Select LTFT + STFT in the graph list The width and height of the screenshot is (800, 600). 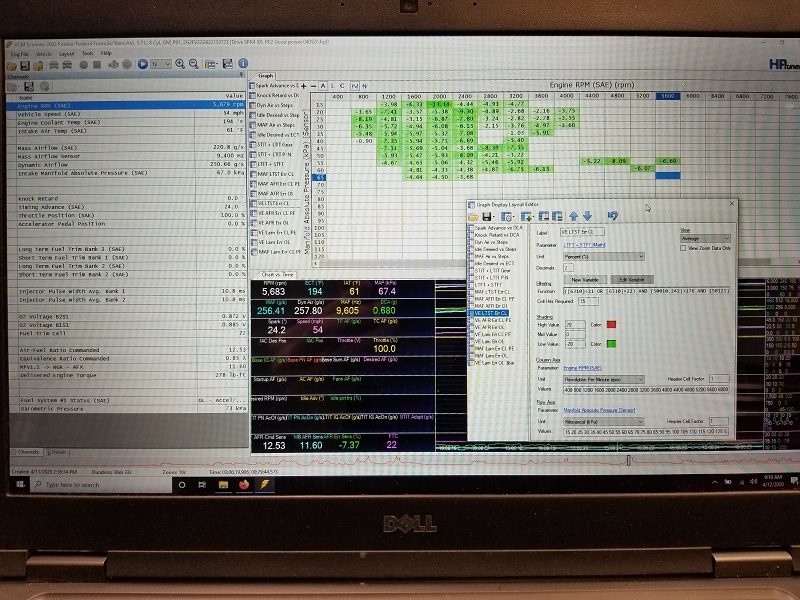[267, 164]
